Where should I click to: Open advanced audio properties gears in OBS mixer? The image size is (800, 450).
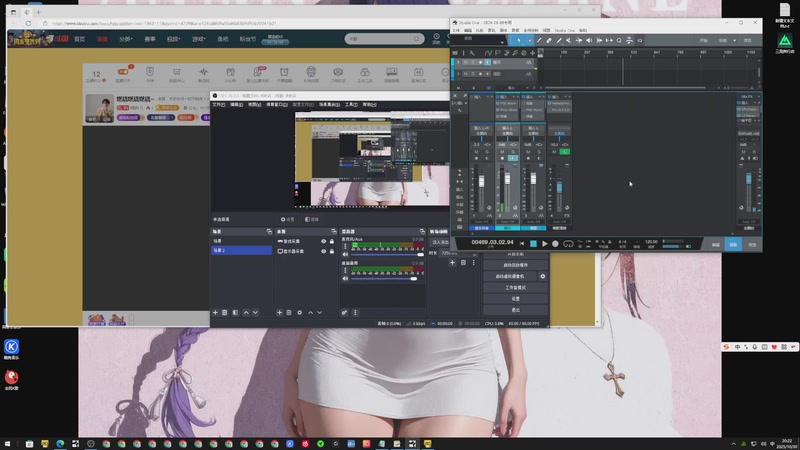(344, 313)
